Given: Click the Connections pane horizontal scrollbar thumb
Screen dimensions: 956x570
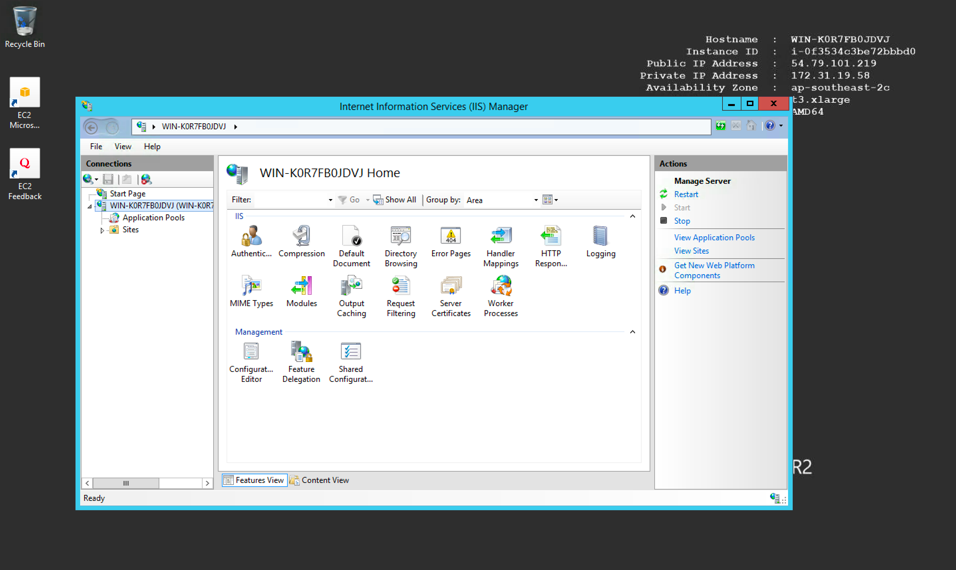Looking at the screenshot, I should click(126, 483).
